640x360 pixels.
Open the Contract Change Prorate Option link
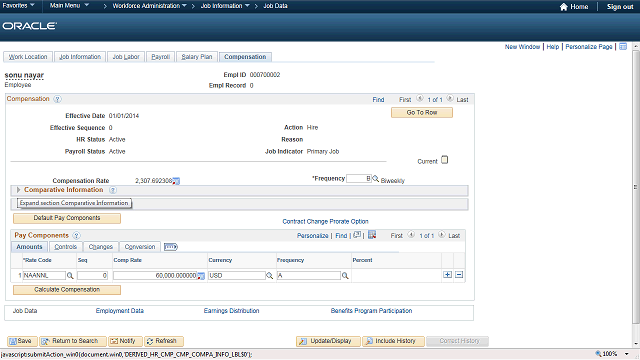point(325,222)
